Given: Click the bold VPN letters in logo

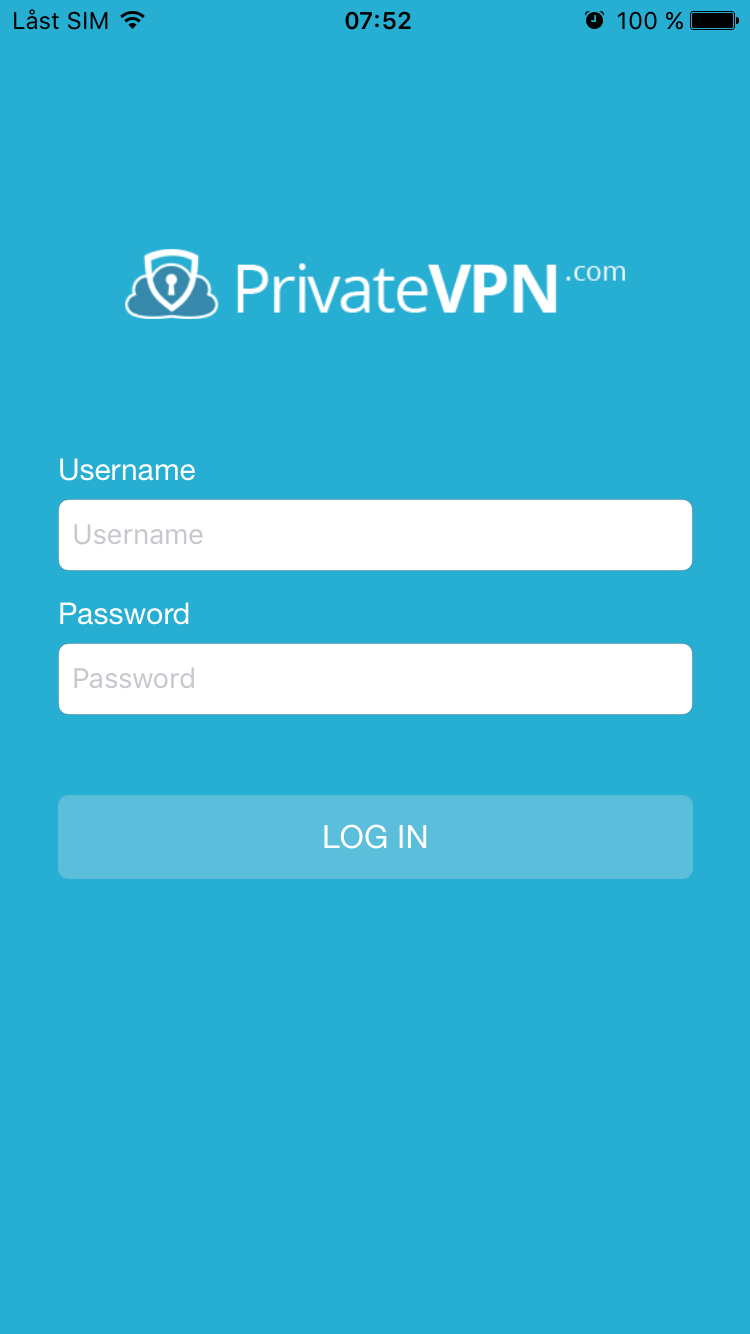Looking at the screenshot, I should 493,289.
